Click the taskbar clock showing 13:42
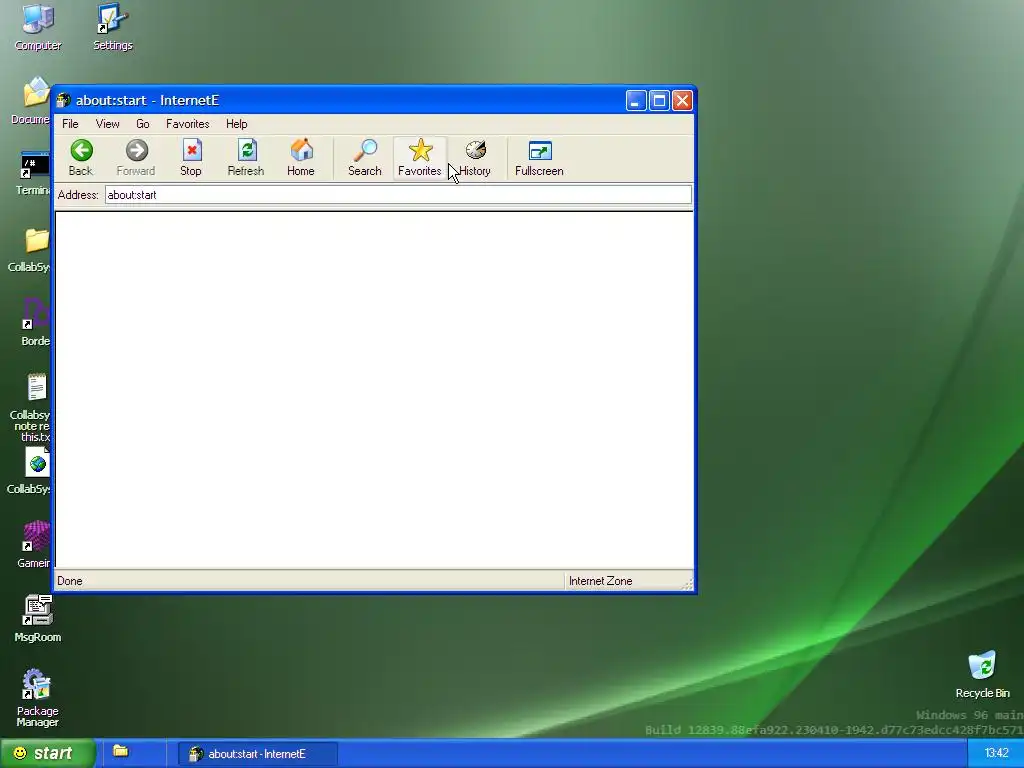The image size is (1024, 768). tap(996, 753)
